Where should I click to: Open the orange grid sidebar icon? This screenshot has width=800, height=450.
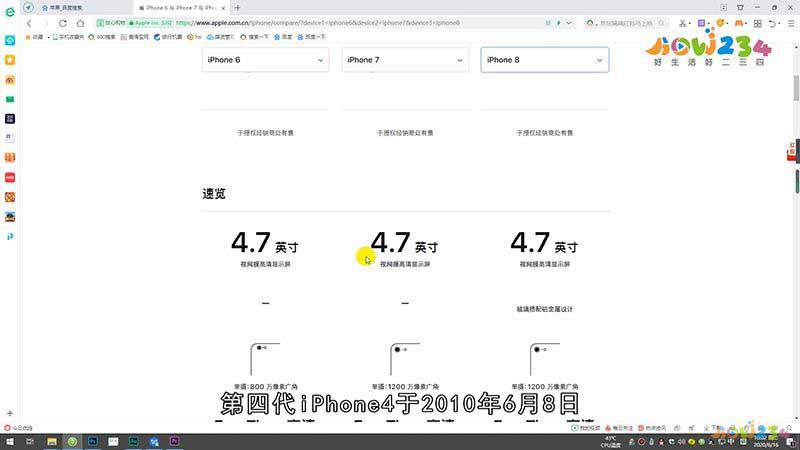(10, 157)
